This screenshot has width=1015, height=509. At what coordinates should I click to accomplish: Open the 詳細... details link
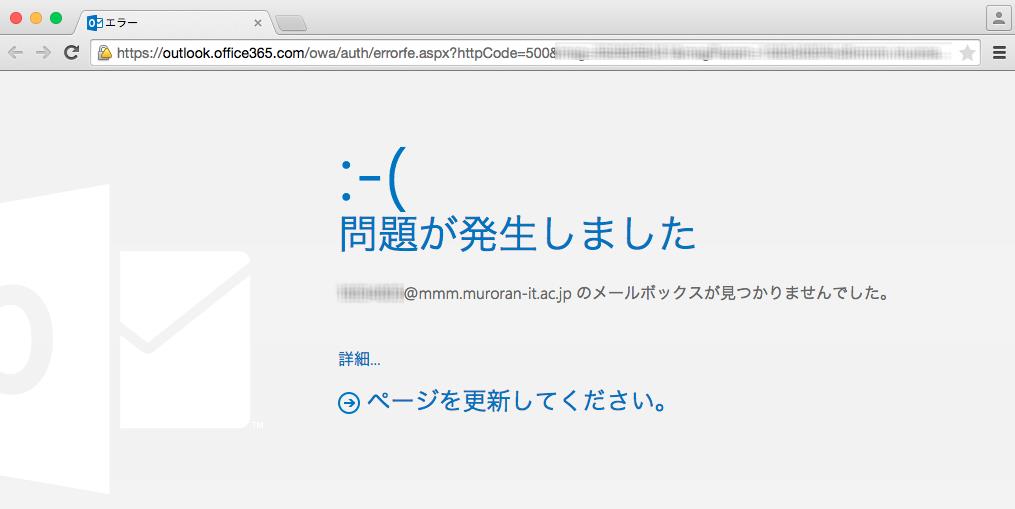point(359,359)
